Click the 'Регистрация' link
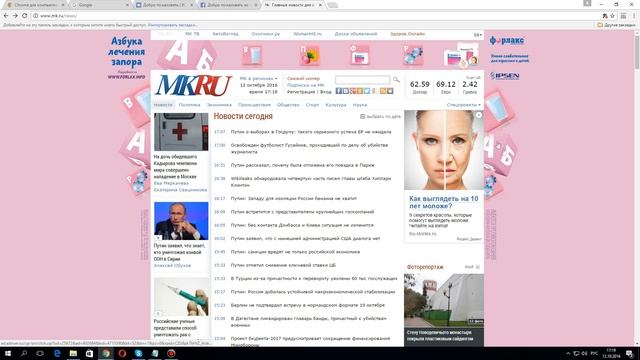The height and width of the screenshot is (360, 640). click(x=301, y=92)
